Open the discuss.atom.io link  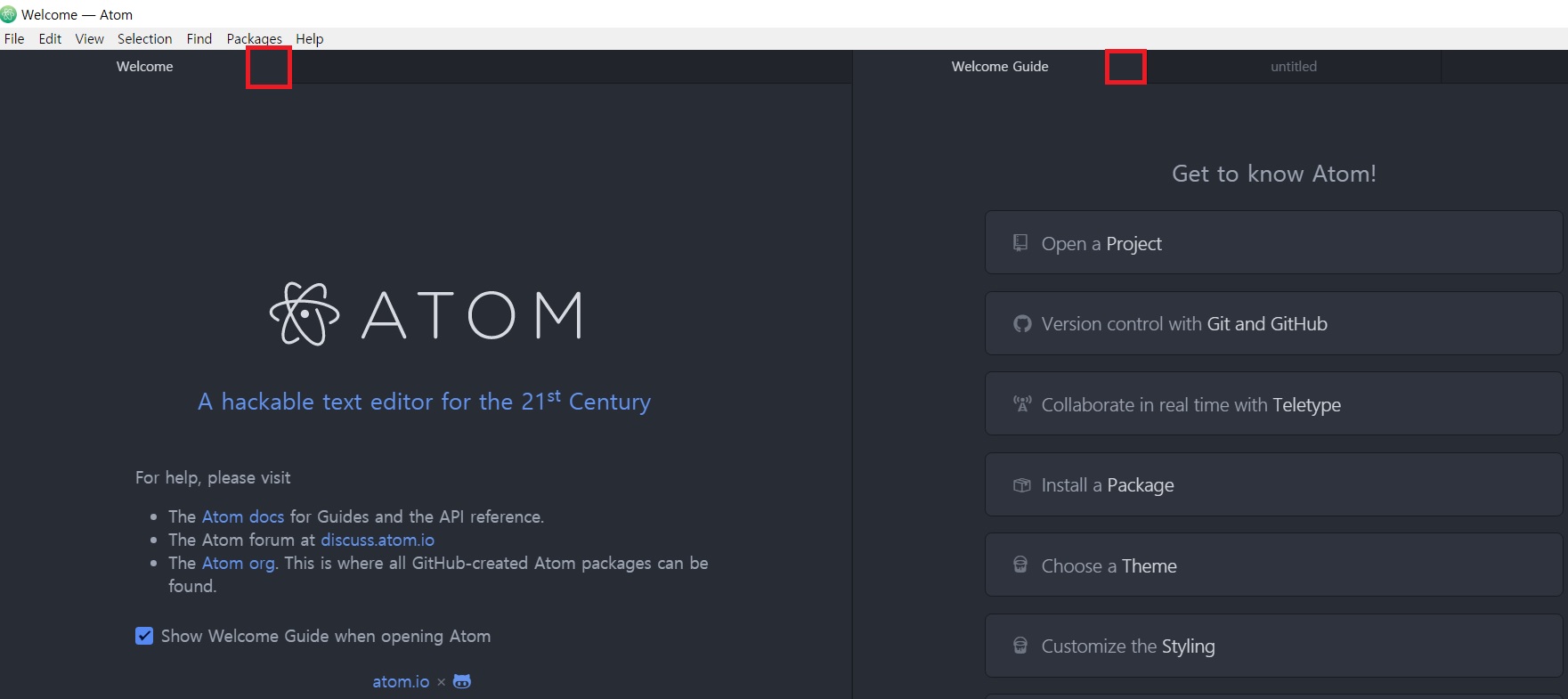tap(378, 540)
